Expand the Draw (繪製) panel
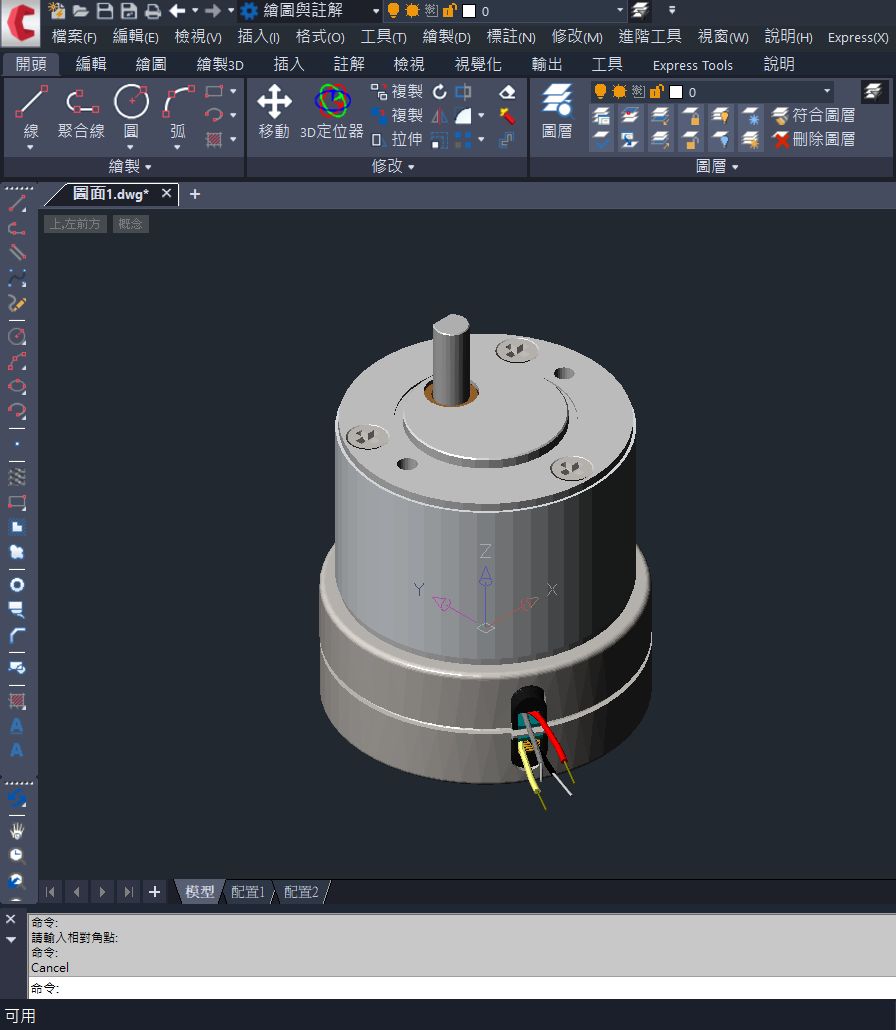Viewport: 896px width, 1030px height. click(x=129, y=167)
